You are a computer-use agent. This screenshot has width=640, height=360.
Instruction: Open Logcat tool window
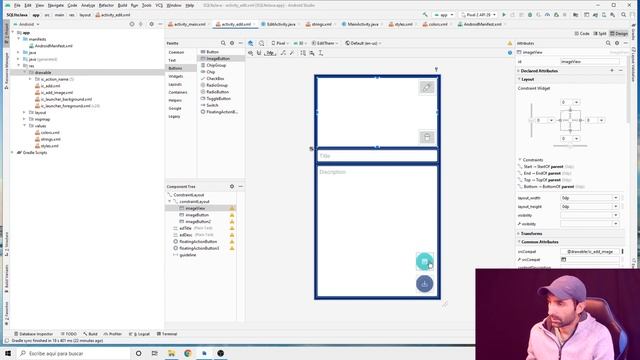pyautogui.click(x=139, y=334)
